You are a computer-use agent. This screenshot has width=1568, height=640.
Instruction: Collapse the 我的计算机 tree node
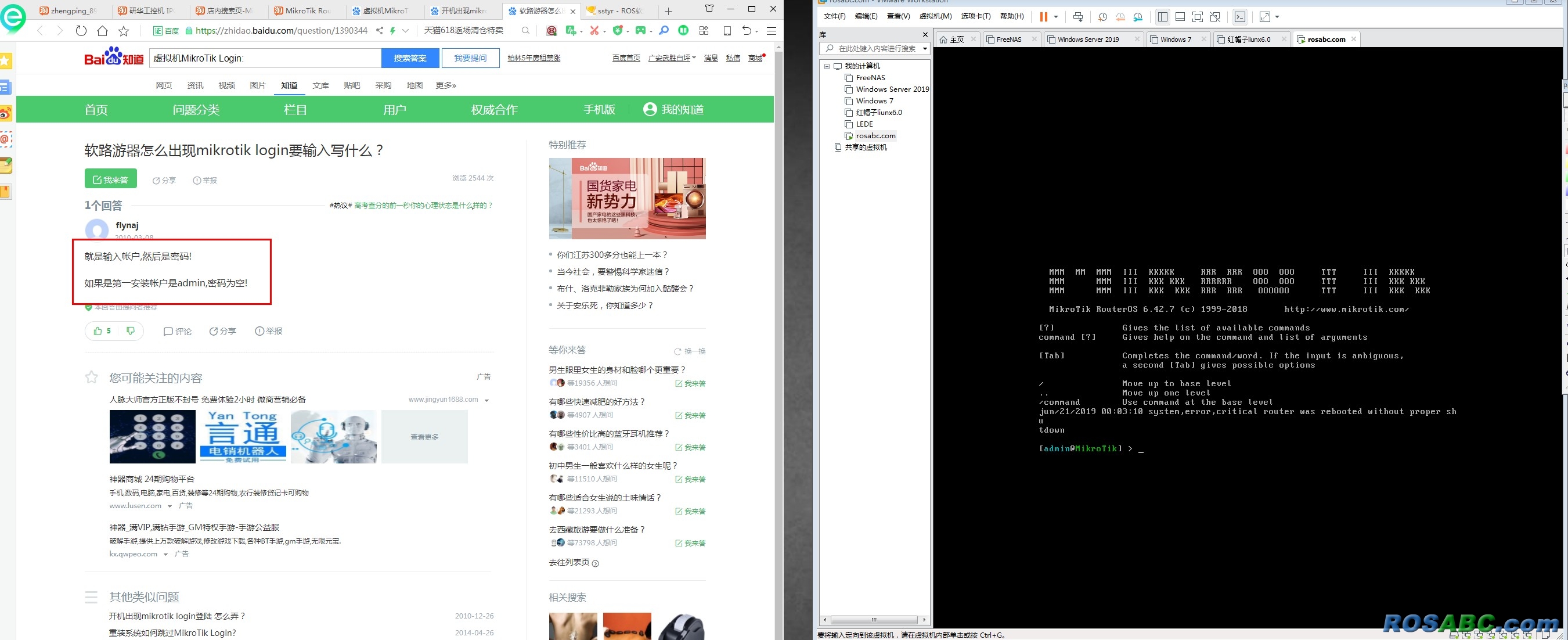click(827, 66)
